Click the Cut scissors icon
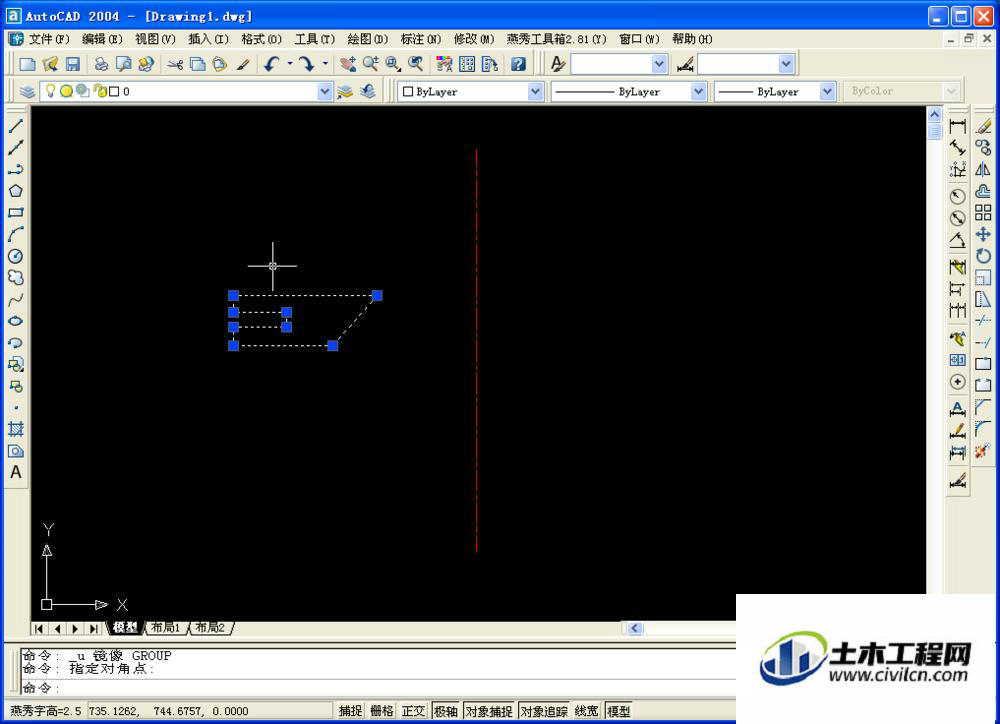 pyautogui.click(x=175, y=64)
